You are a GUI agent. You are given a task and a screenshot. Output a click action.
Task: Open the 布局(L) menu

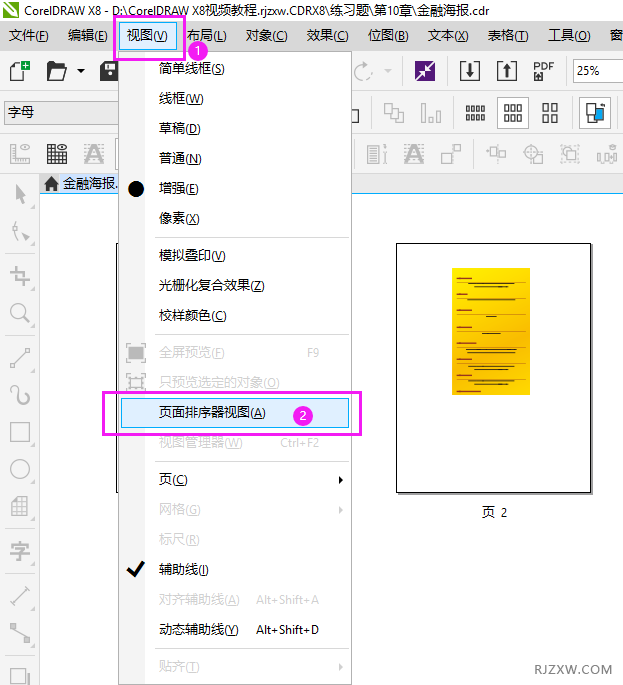click(x=207, y=35)
